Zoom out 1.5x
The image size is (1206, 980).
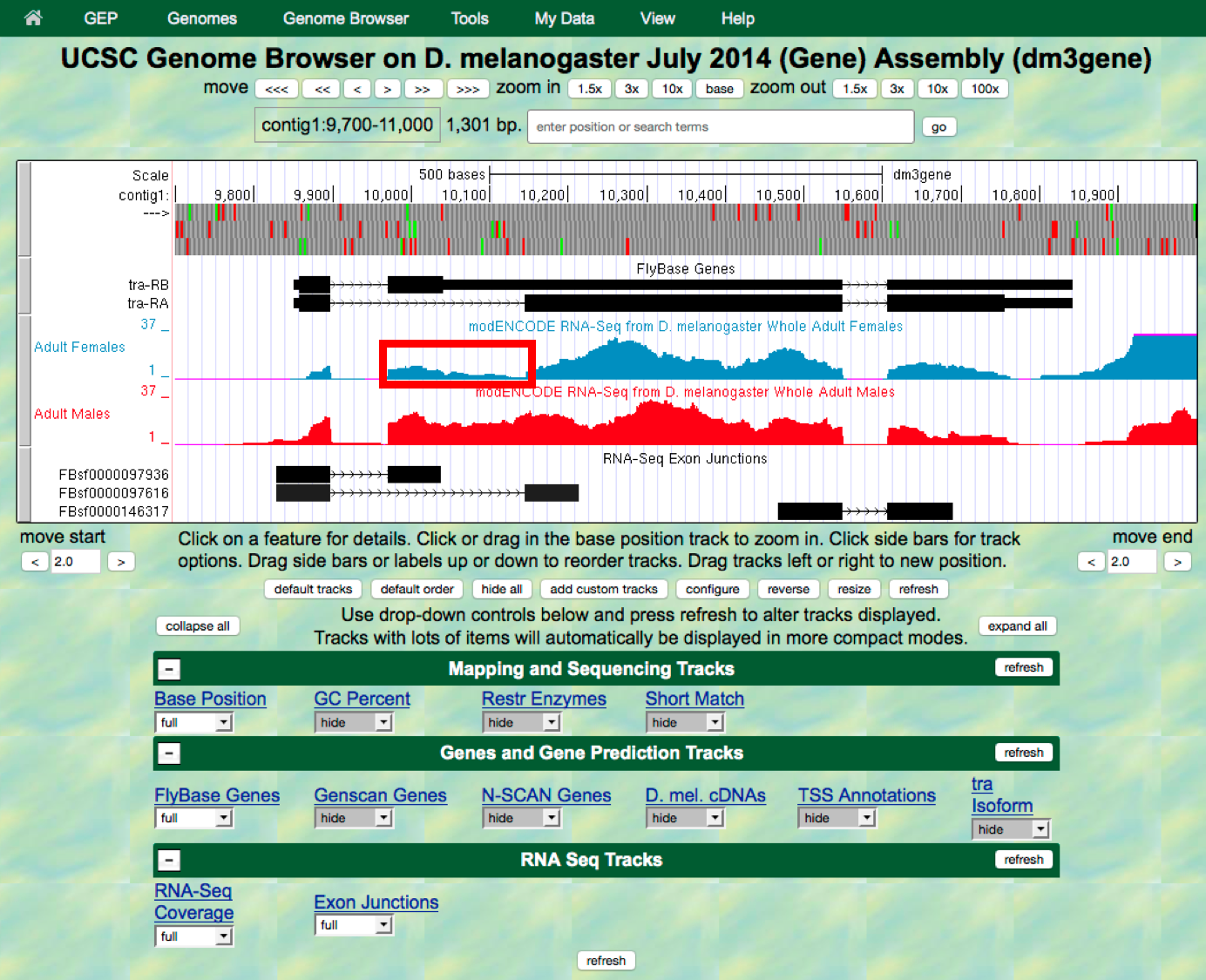coord(855,89)
